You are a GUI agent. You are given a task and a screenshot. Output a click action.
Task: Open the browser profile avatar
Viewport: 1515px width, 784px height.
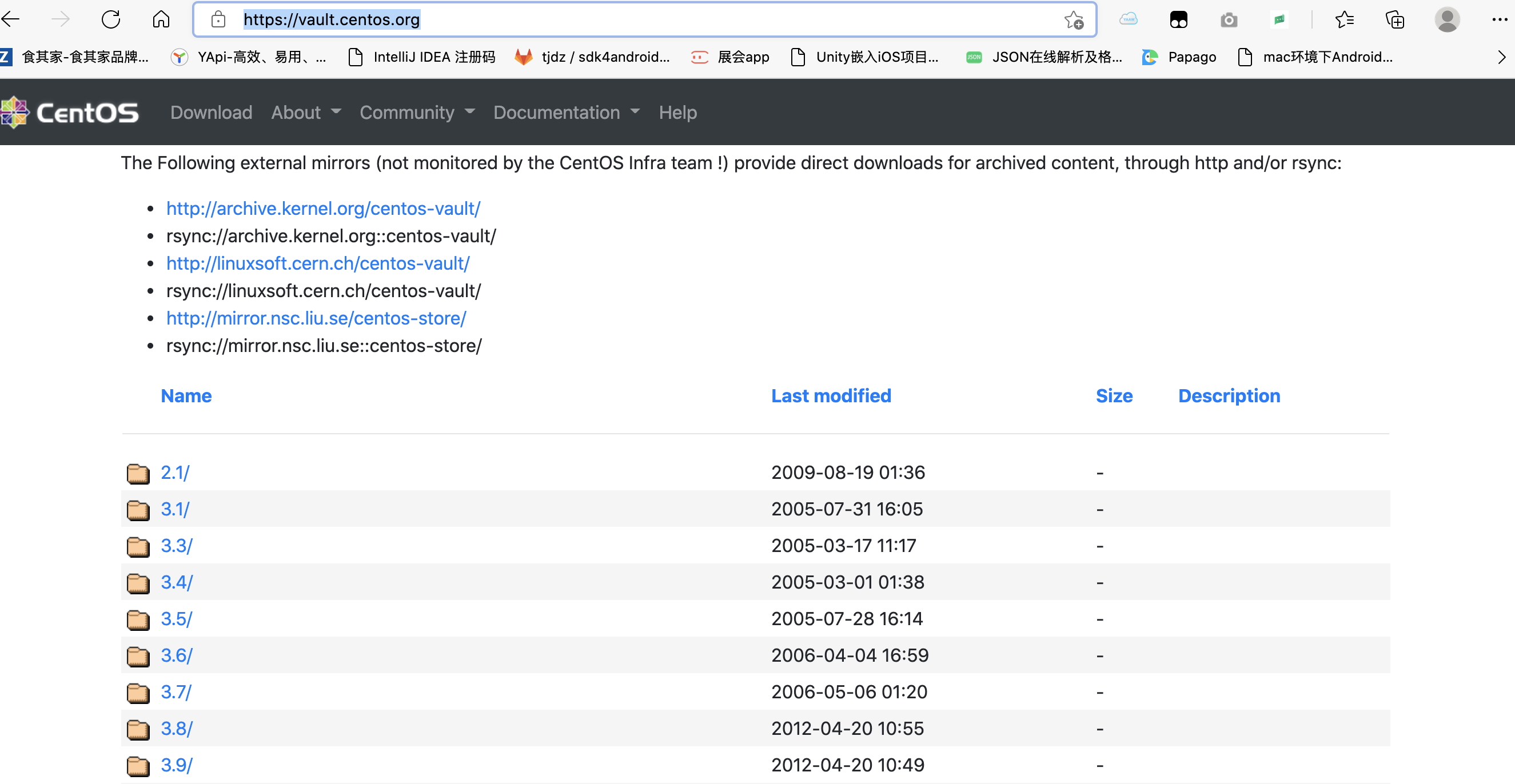[x=1448, y=19]
